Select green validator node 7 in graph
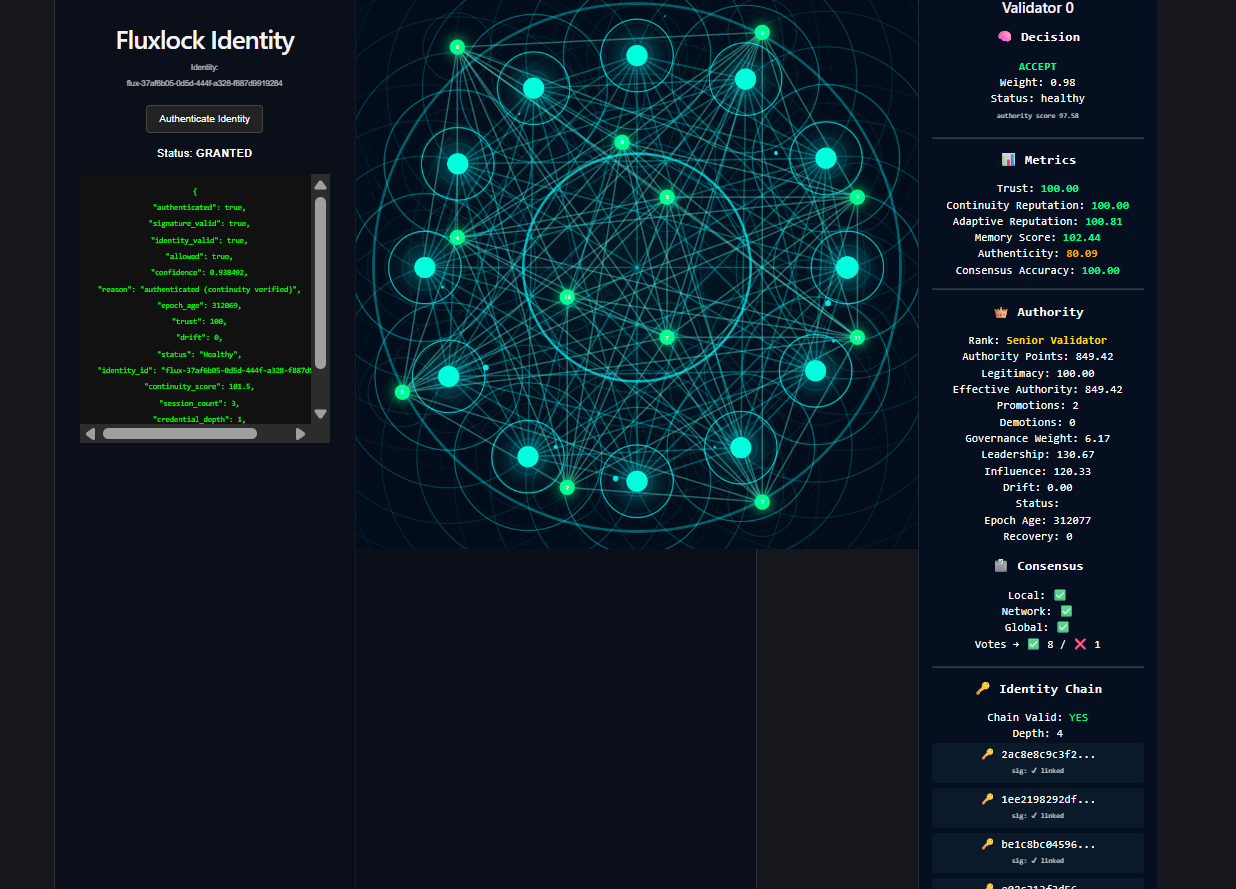The height and width of the screenshot is (889, 1236). 667,337
